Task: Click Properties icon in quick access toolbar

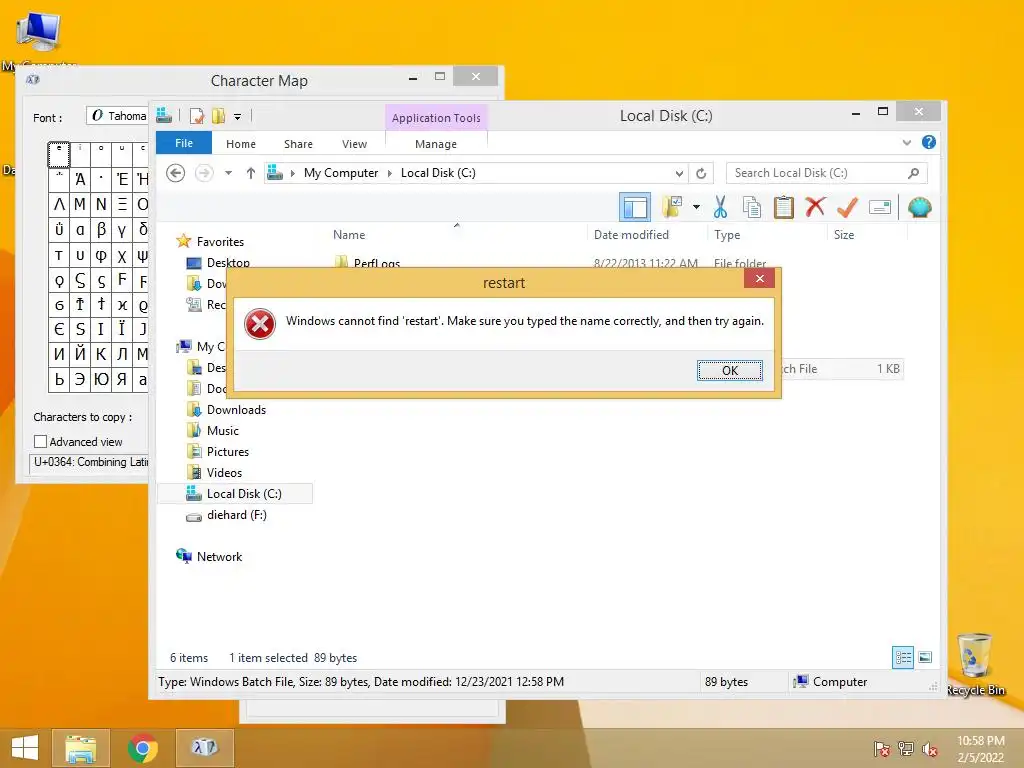Action: (197, 116)
